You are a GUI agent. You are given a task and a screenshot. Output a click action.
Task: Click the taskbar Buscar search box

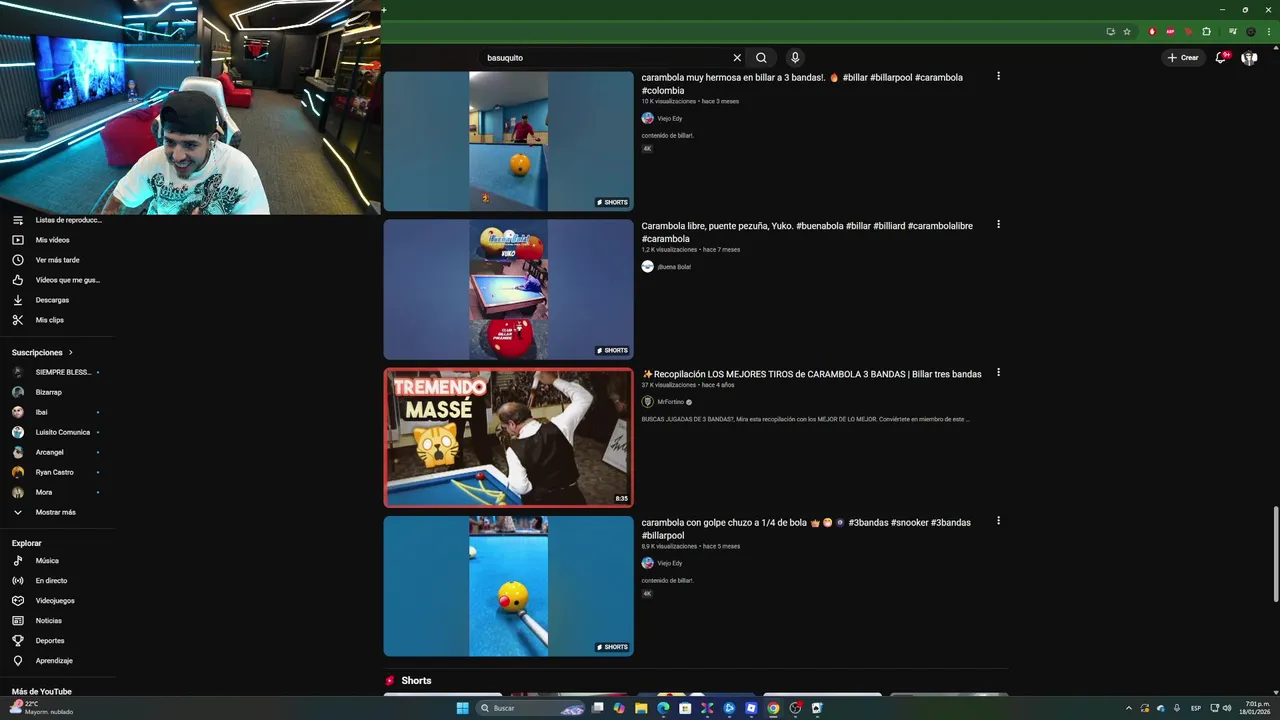click(x=530, y=708)
